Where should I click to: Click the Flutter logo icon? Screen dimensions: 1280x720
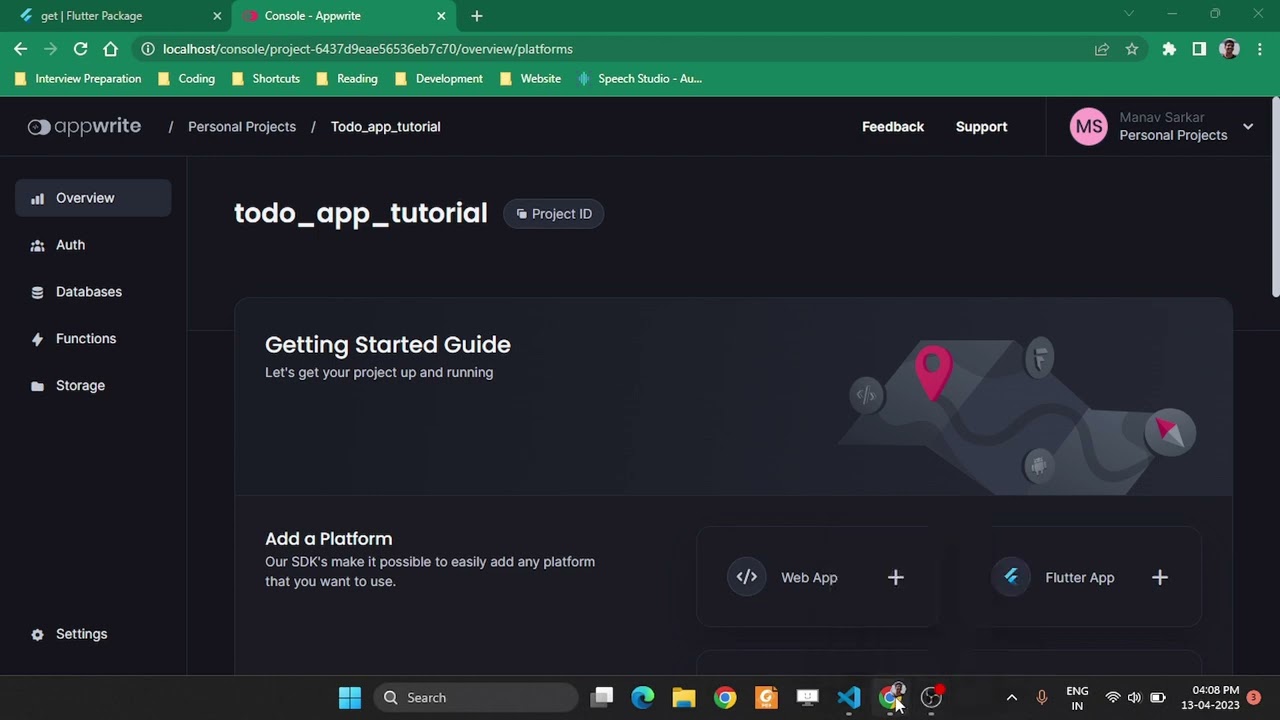click(1011, 577)
